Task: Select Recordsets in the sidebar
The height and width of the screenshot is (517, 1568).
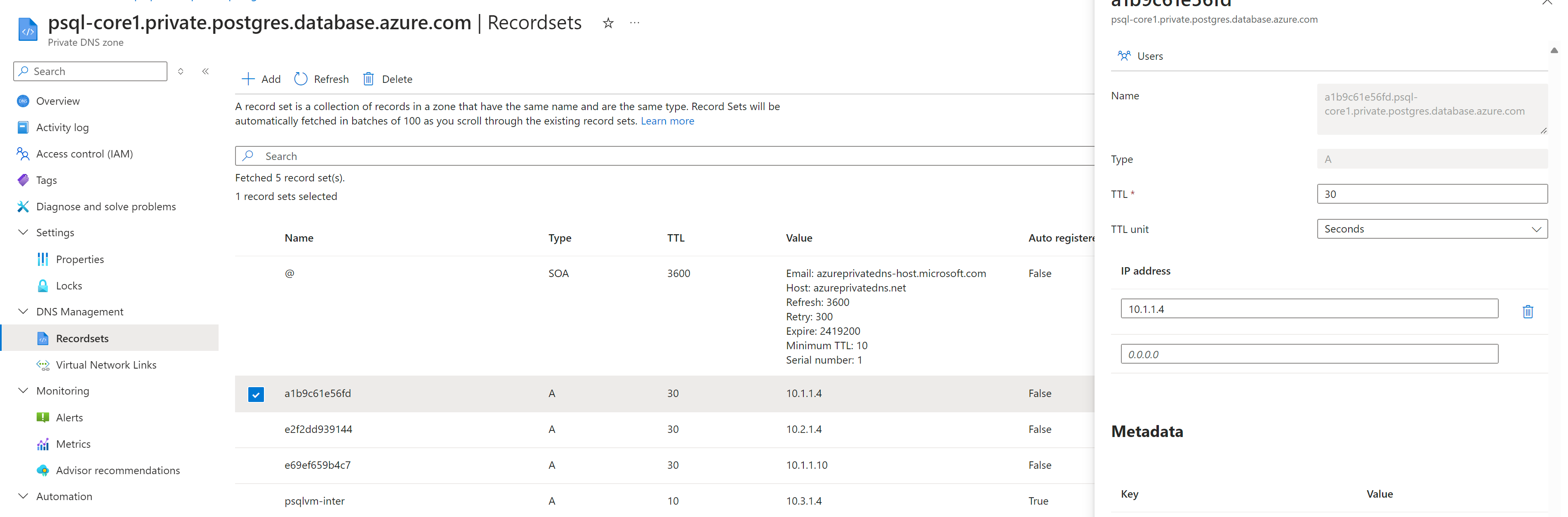Action: coord(82,339)
